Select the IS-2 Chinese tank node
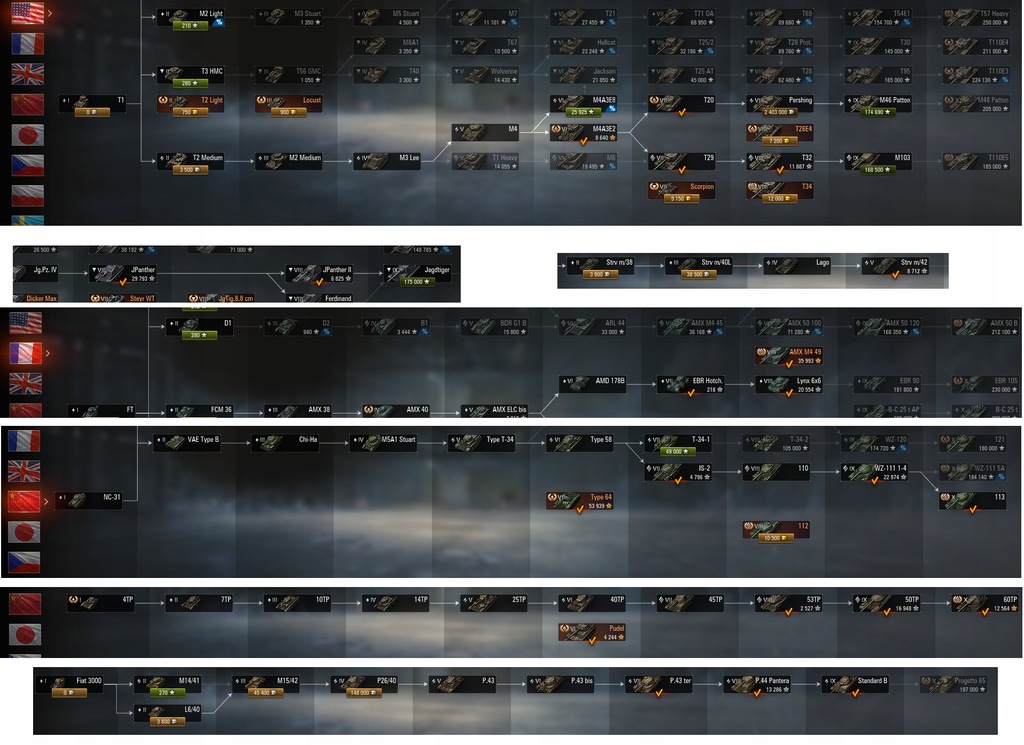 click(679, 471)
